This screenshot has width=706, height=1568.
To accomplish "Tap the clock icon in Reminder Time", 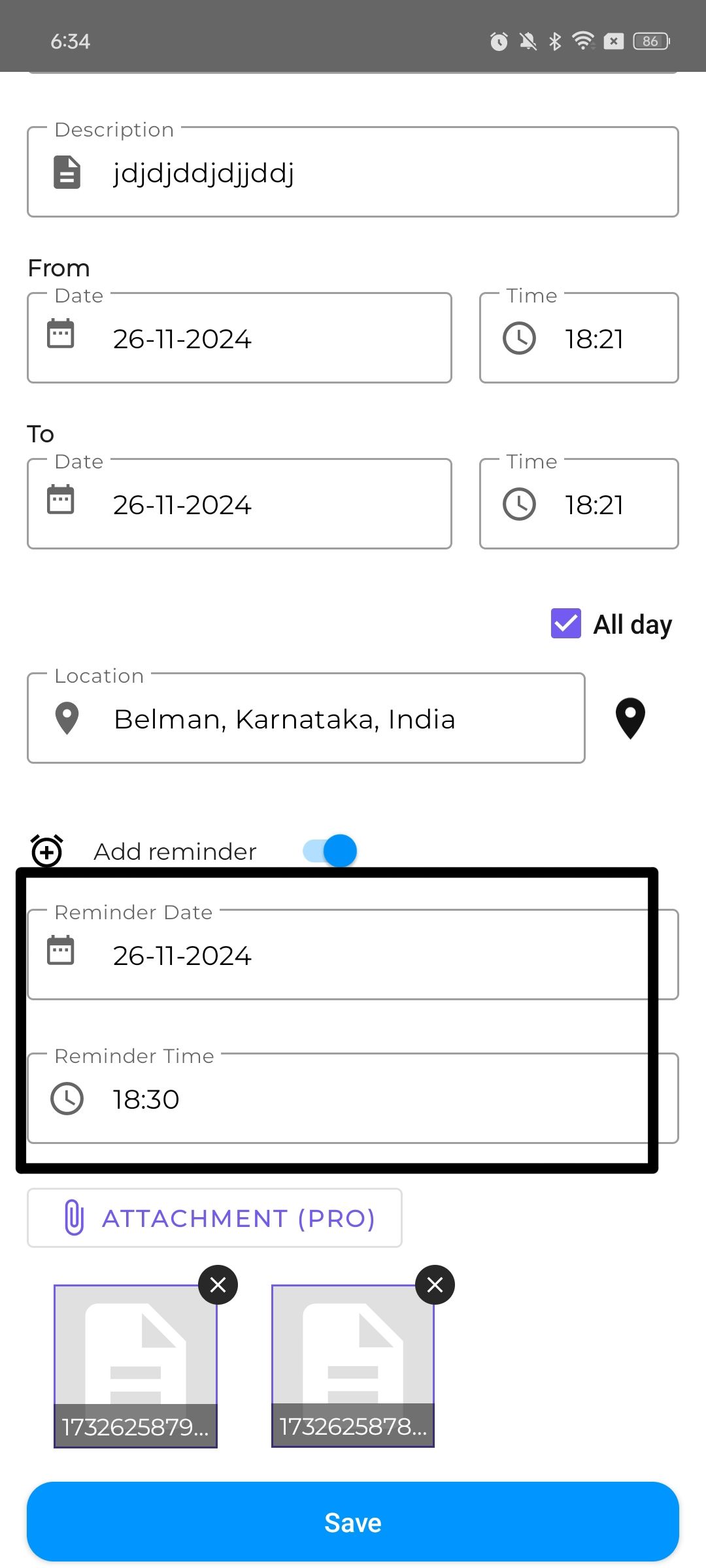I will point(67,1099).
